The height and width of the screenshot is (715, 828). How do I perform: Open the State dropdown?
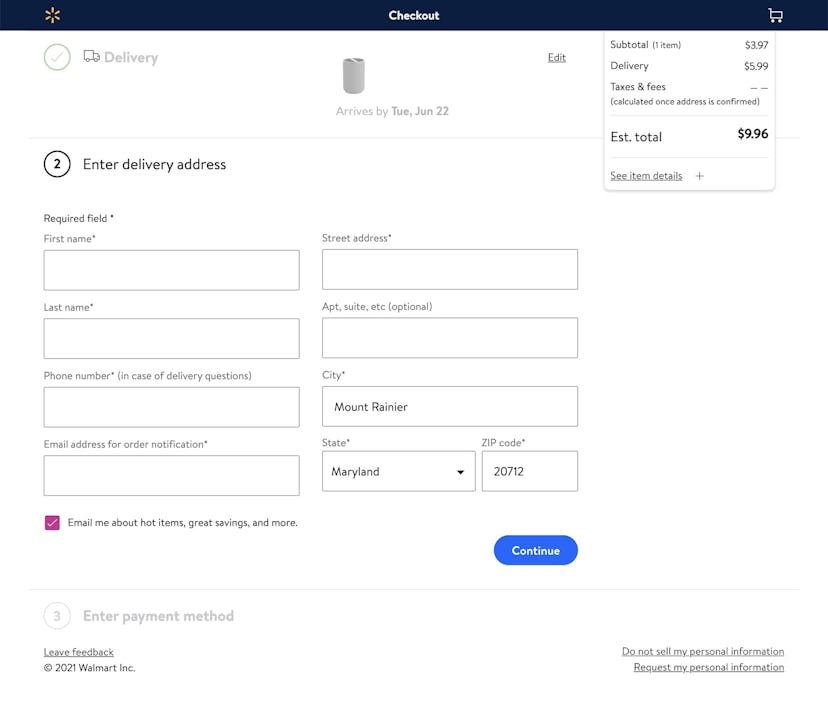click(398, 471)
